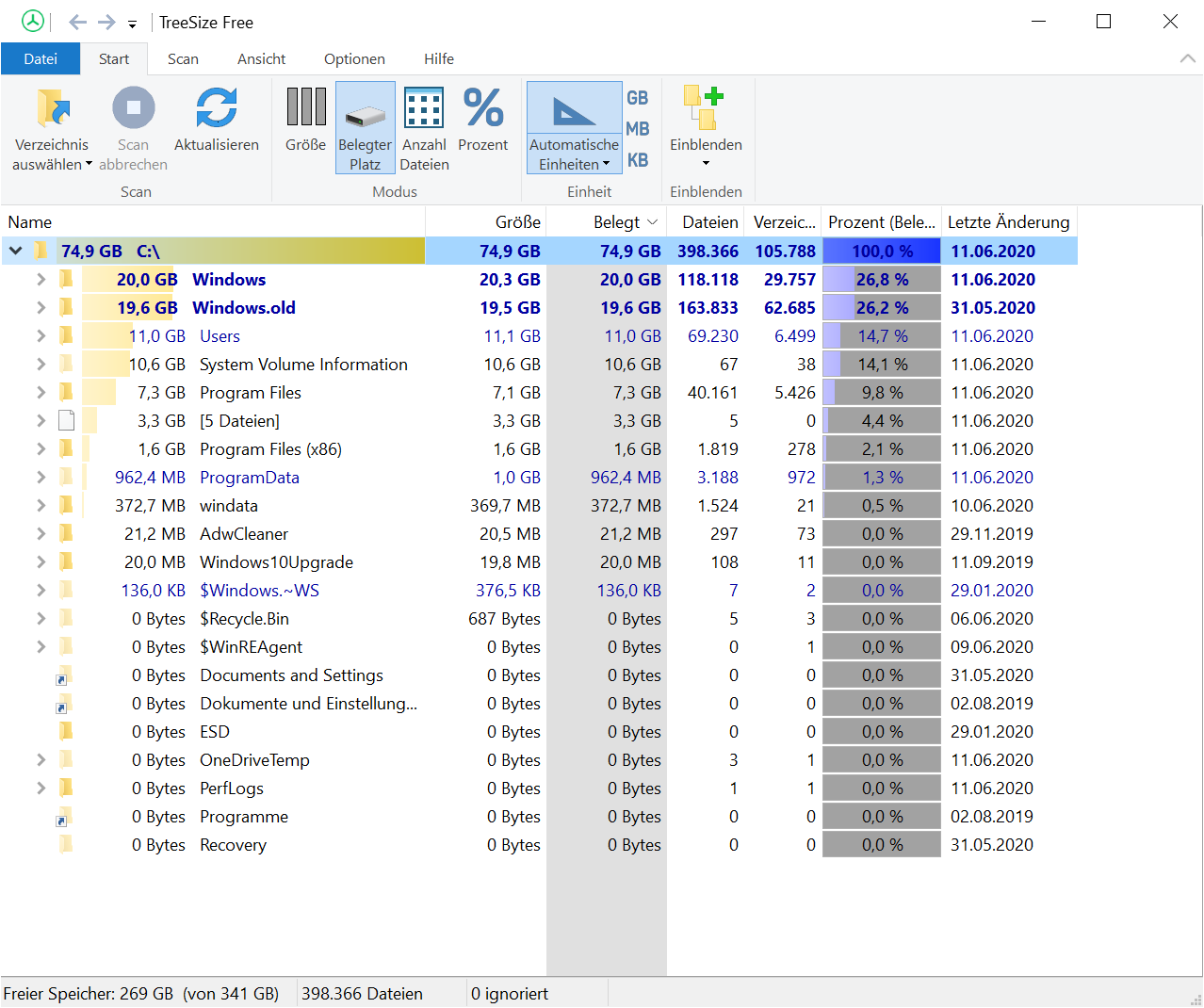Click the PerfLogs folder icon
The width and height of the screenshot is (1204, 1008).
pos(66,788)
